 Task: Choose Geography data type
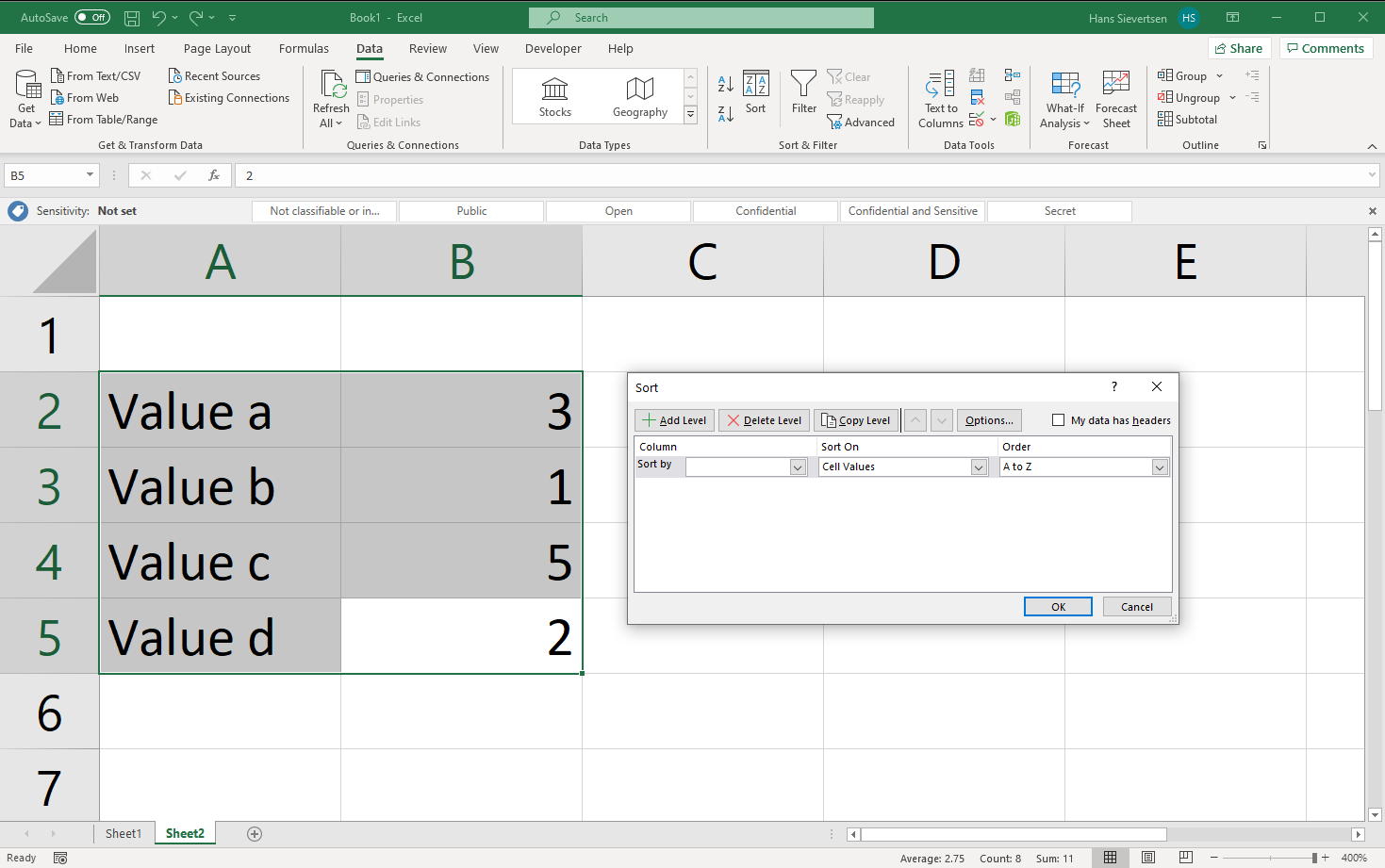pyautogui.click(x=640, y=97)
